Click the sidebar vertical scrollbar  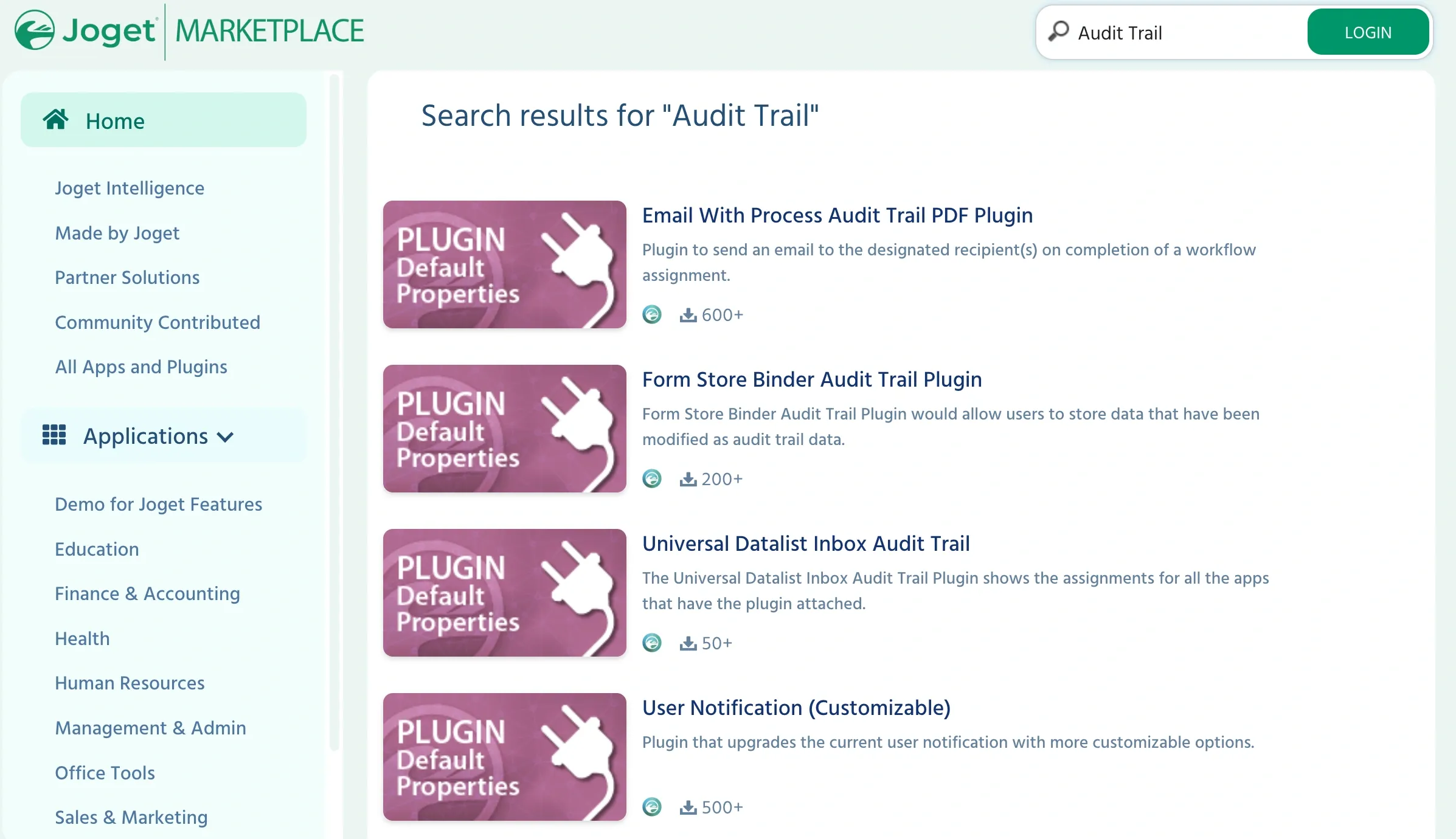click(334, 413)
